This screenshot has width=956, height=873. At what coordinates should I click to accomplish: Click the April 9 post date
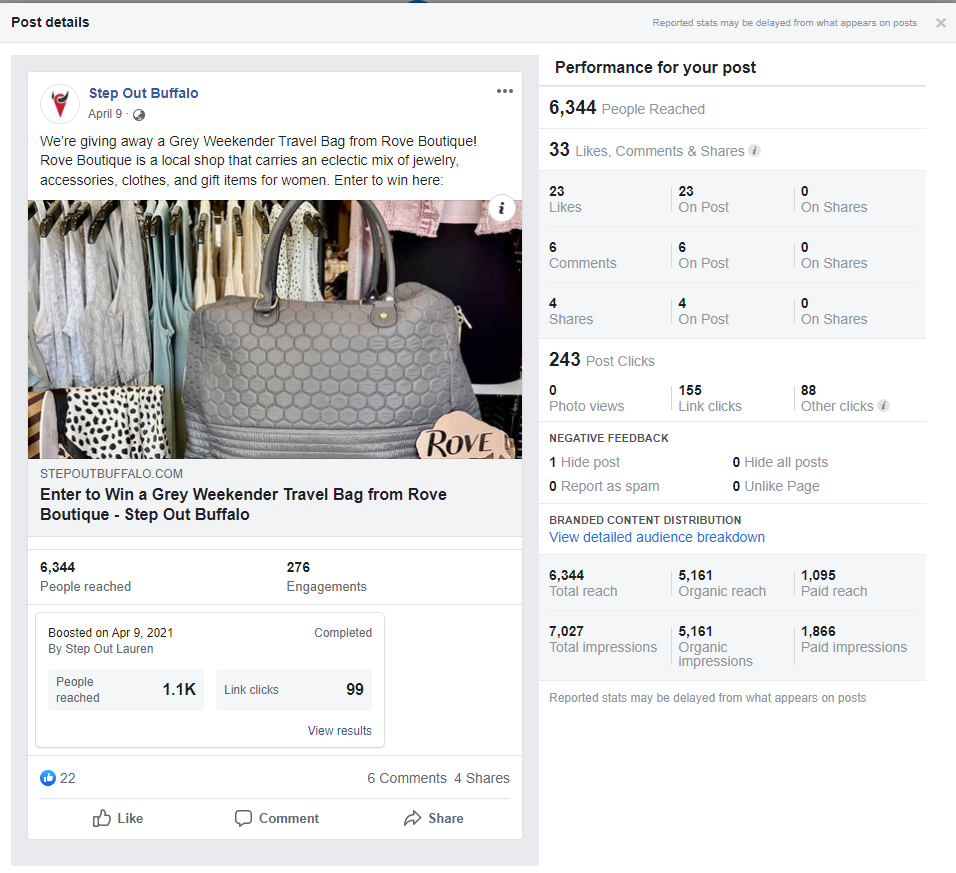[105, 114]
